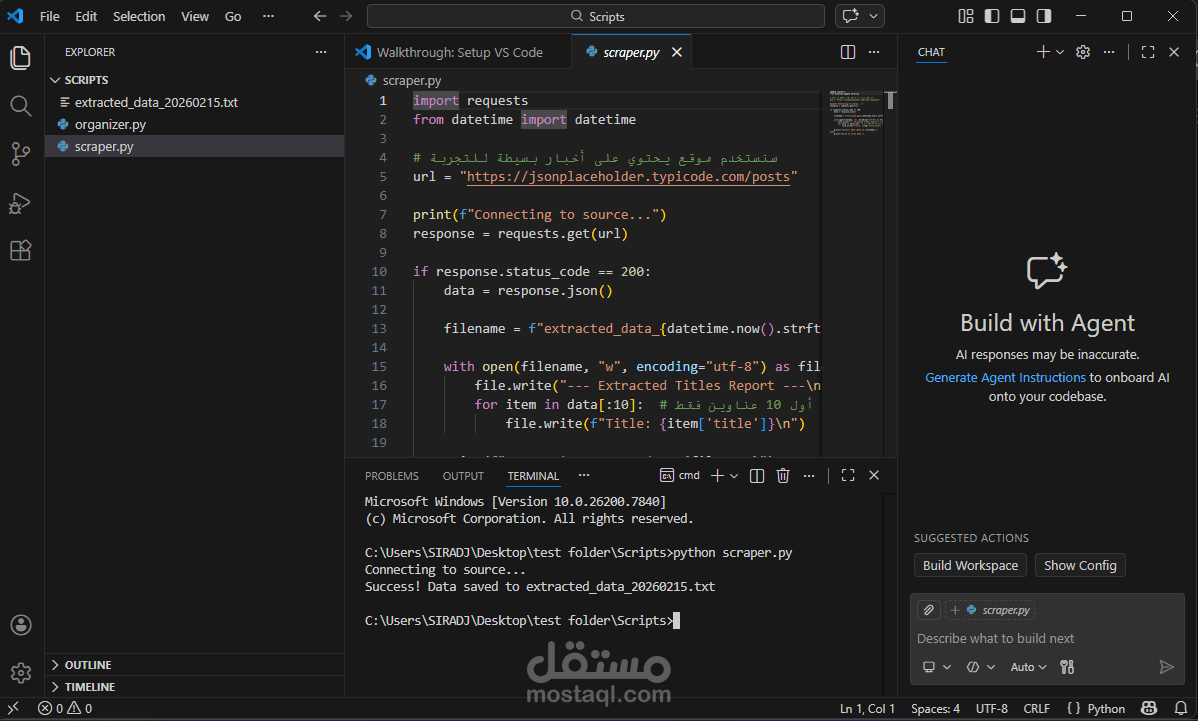Click the UTF-8 encoding status entry
Viewport: 1198px width, 721px height.
(x=991, y=709)
